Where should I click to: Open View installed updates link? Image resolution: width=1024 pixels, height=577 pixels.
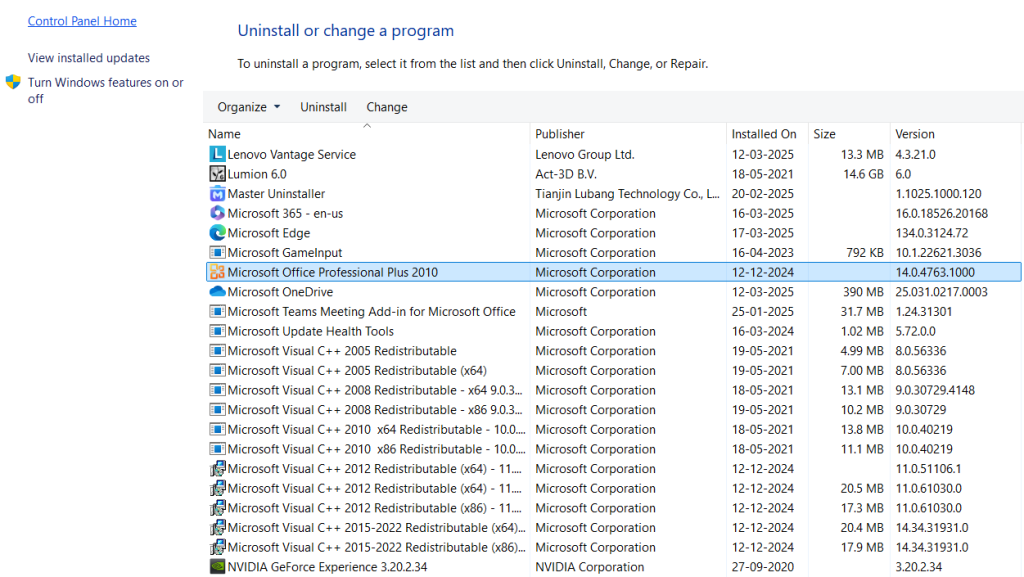(x=89, y=57)
